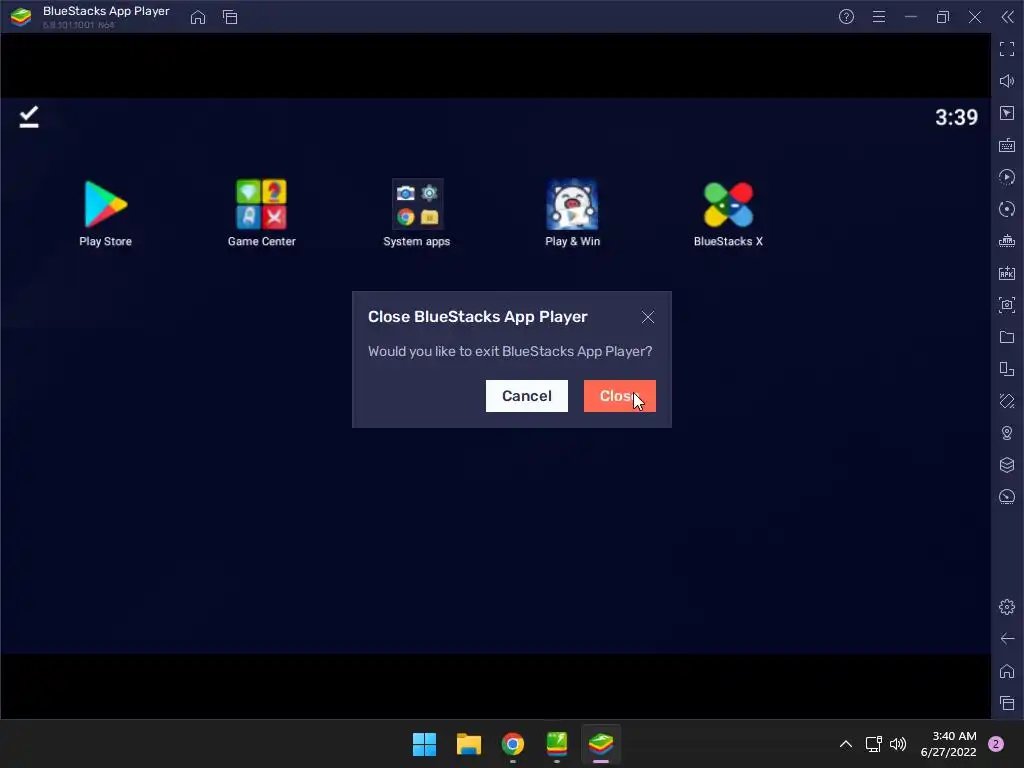
Task: Open the hamburger menu in the title bar
Action: (879, 17)
